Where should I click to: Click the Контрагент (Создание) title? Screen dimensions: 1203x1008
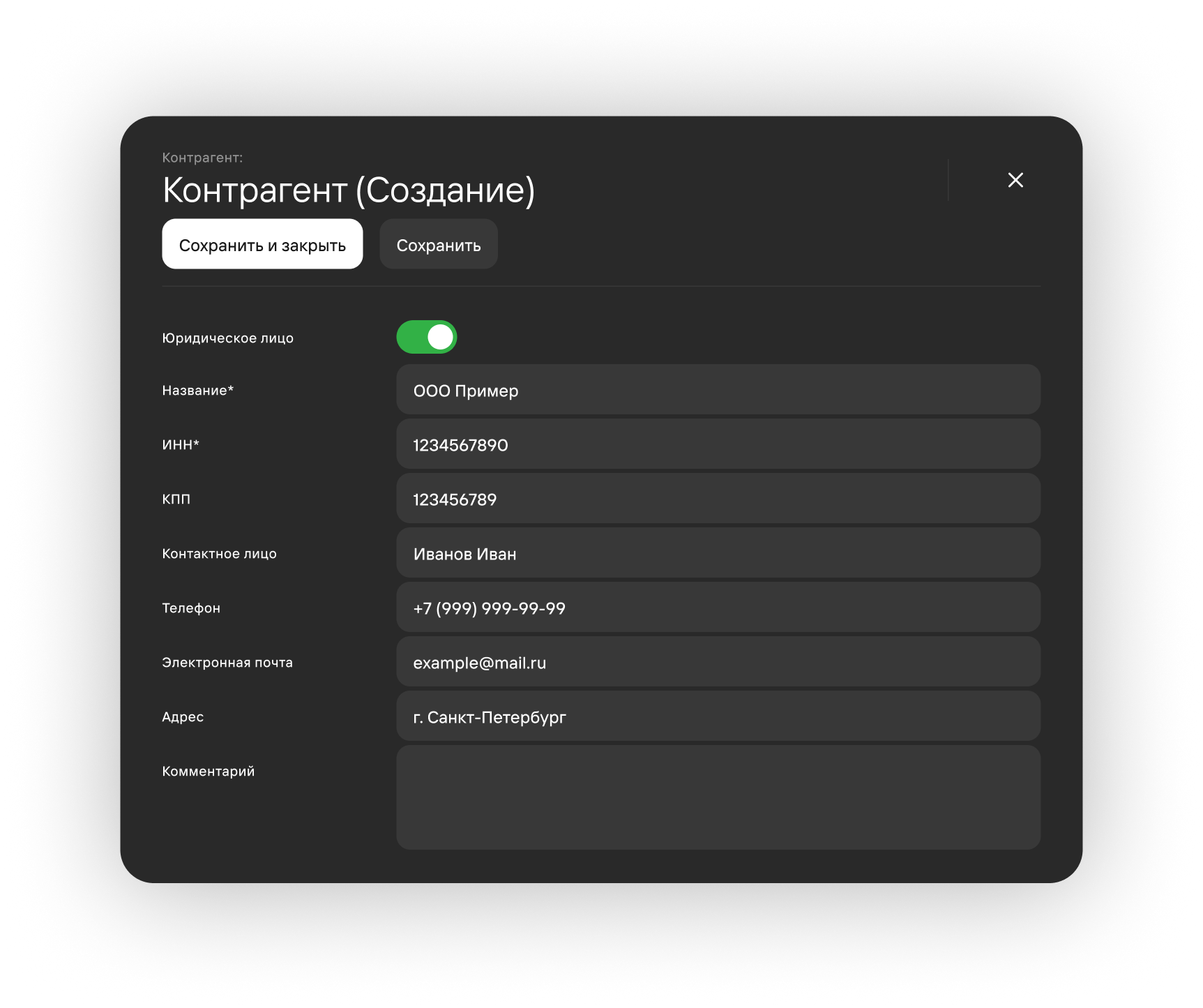[x=349, y=190]
